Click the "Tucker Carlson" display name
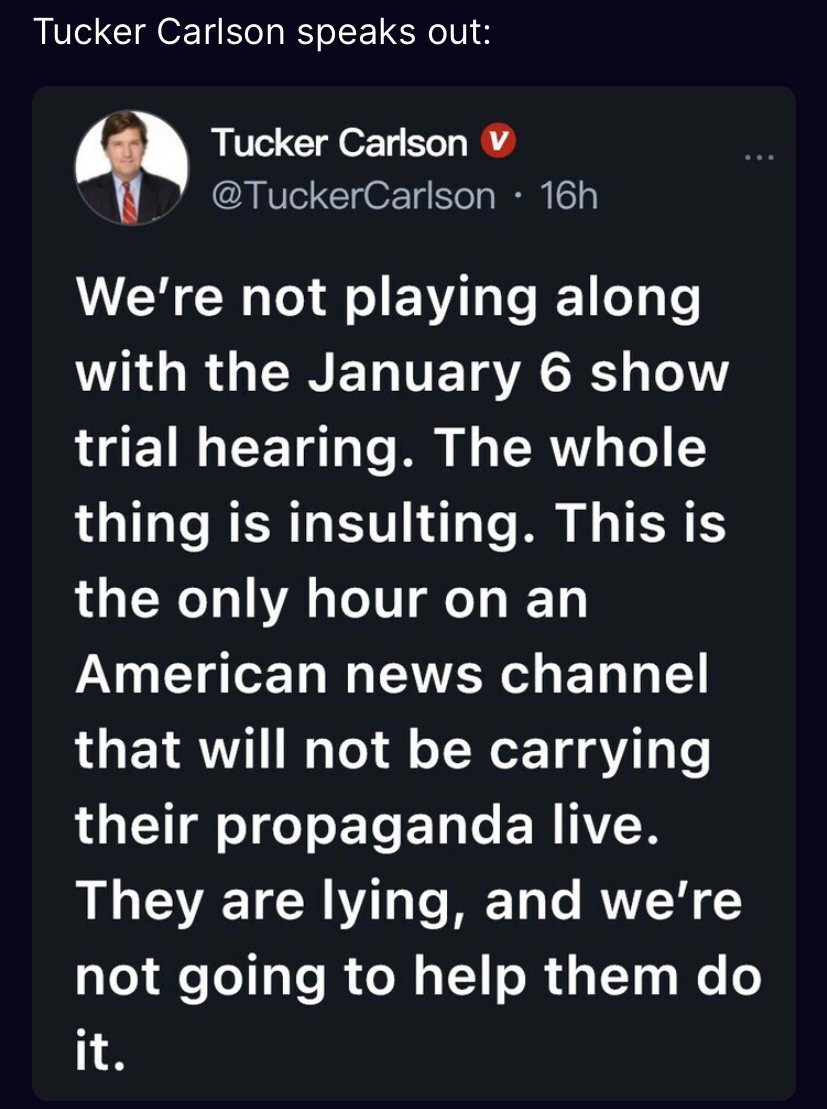The image size is (827, 1109). click(339, 145)
